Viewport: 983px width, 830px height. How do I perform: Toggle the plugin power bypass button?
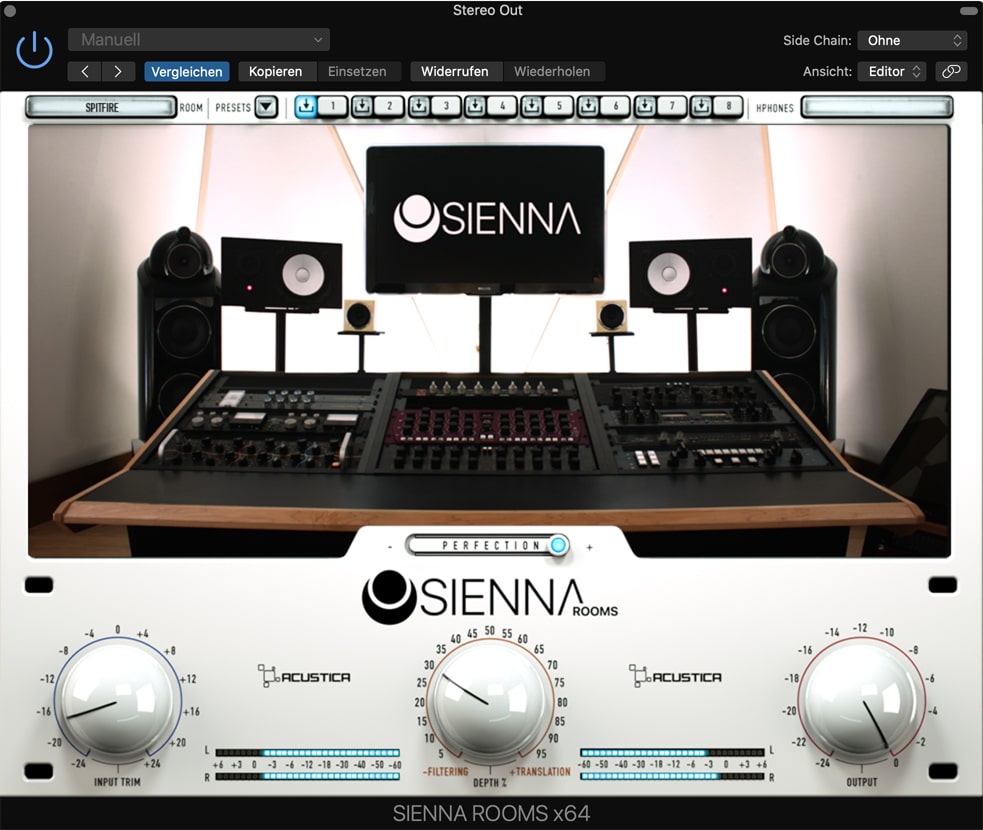(34, 50)
